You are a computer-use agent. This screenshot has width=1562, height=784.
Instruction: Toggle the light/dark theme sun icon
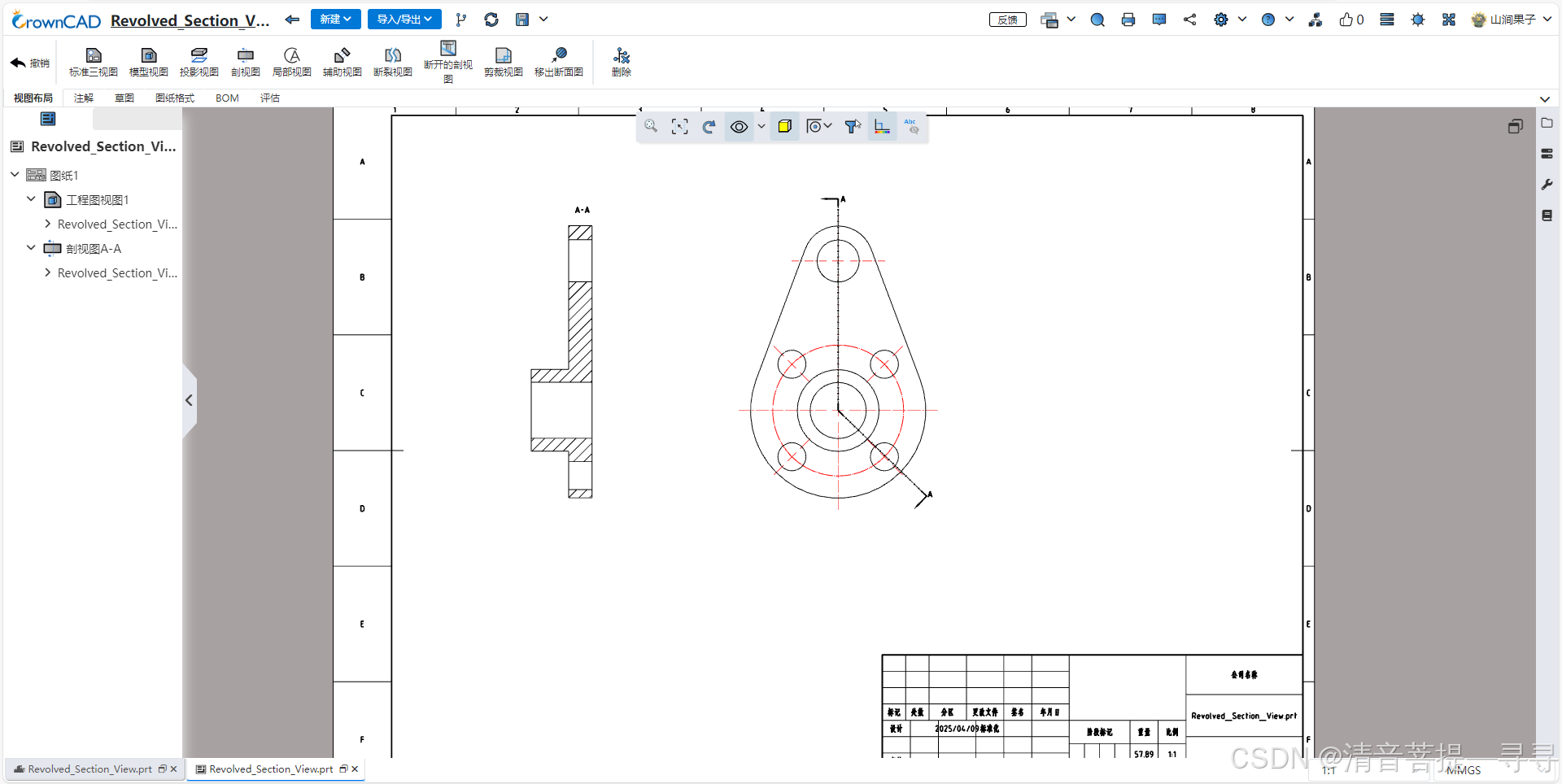pyautogui.click(x=1418, y=20)
